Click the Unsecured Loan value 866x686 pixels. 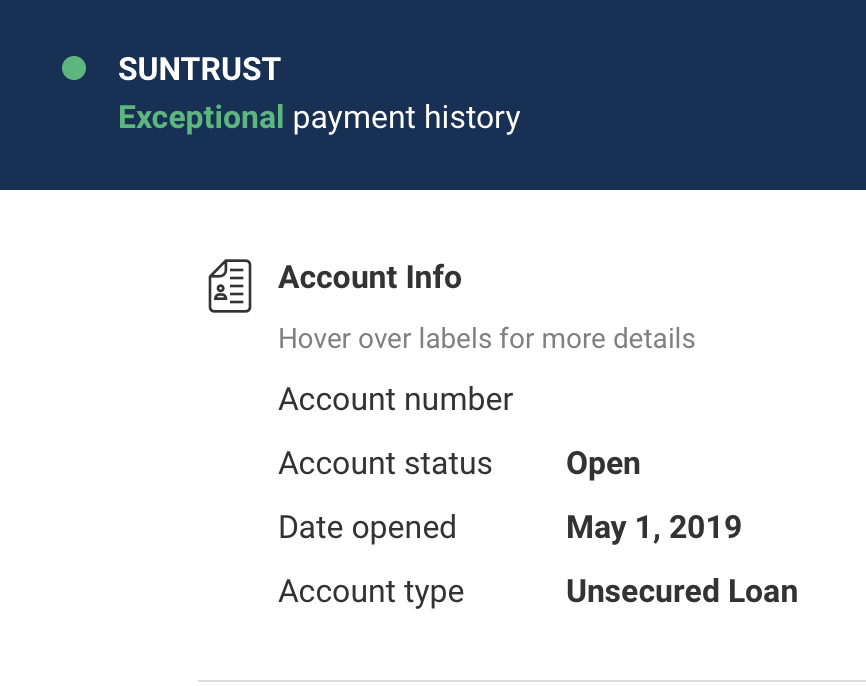[682, 591]
